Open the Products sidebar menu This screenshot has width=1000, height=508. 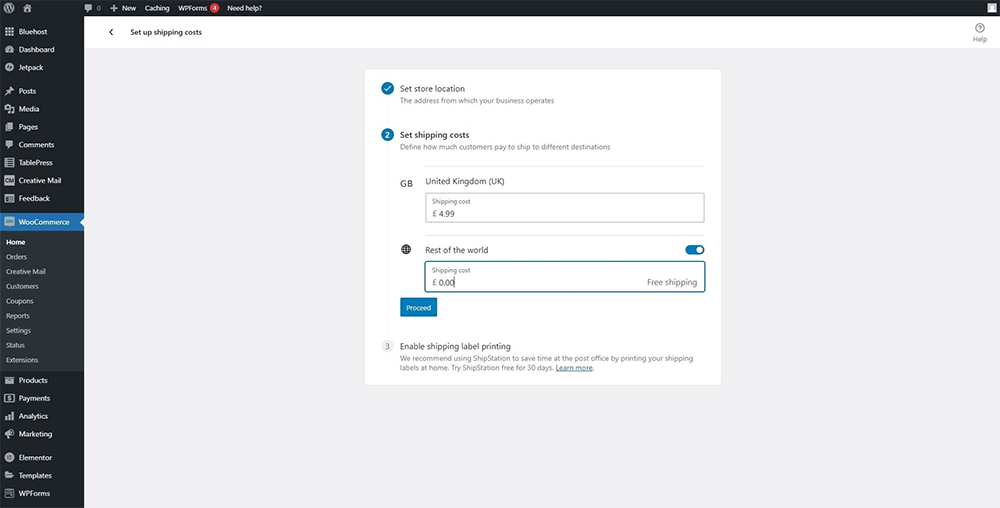[x=33, y=380]
